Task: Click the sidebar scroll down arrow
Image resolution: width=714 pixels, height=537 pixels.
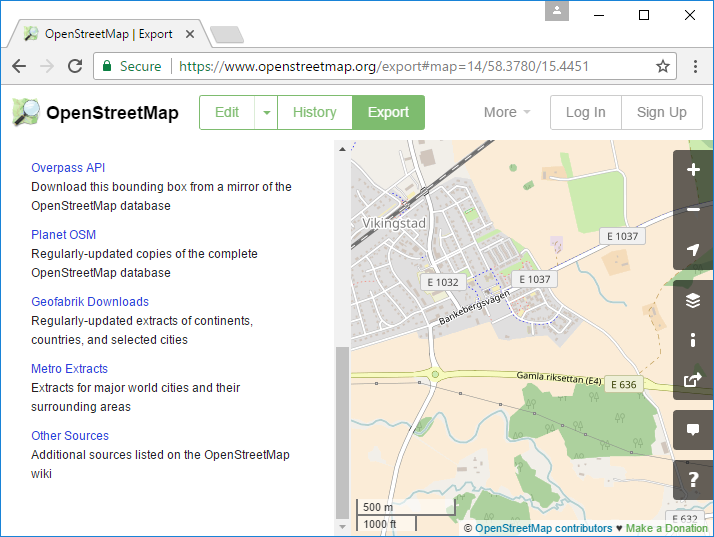Action: [x=342, y=527]
